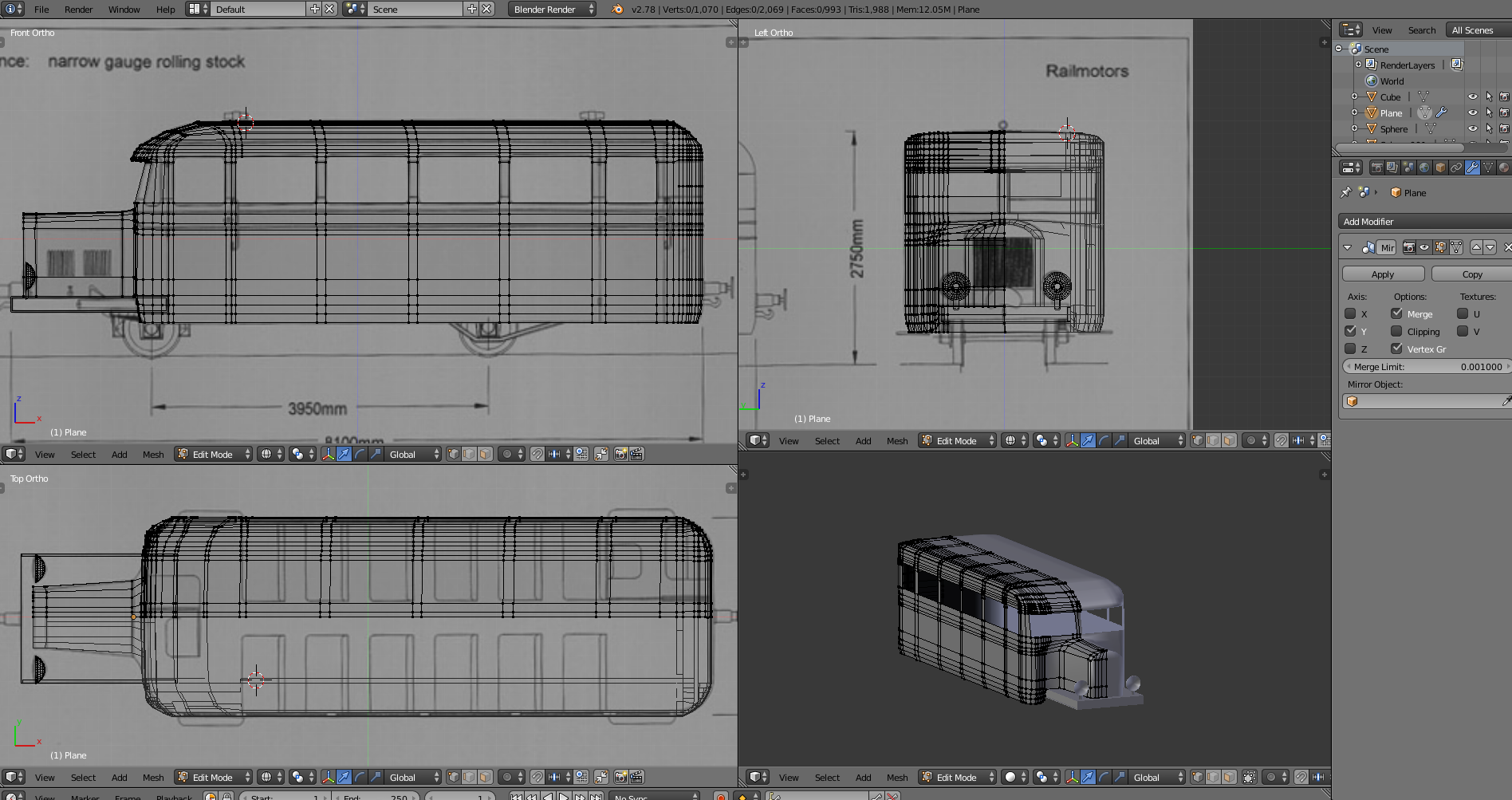Open the Edit Mode dropdown in Front view
Screen dimensions: 1512x800
pos(213,454)
